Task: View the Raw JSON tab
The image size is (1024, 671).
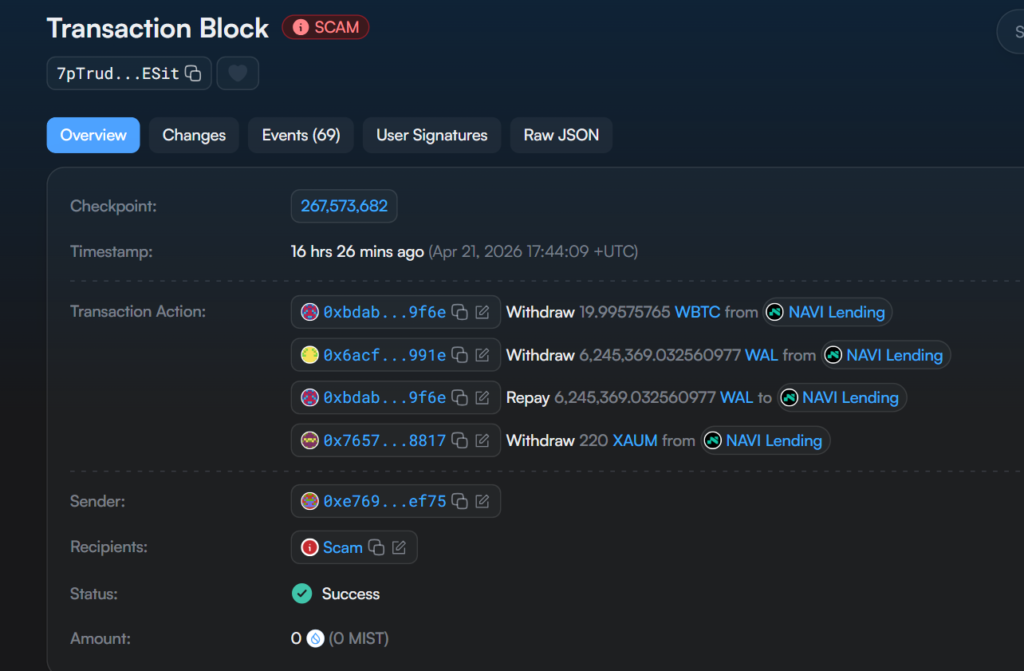Action: pyautogui.click(x=561, y=135)
